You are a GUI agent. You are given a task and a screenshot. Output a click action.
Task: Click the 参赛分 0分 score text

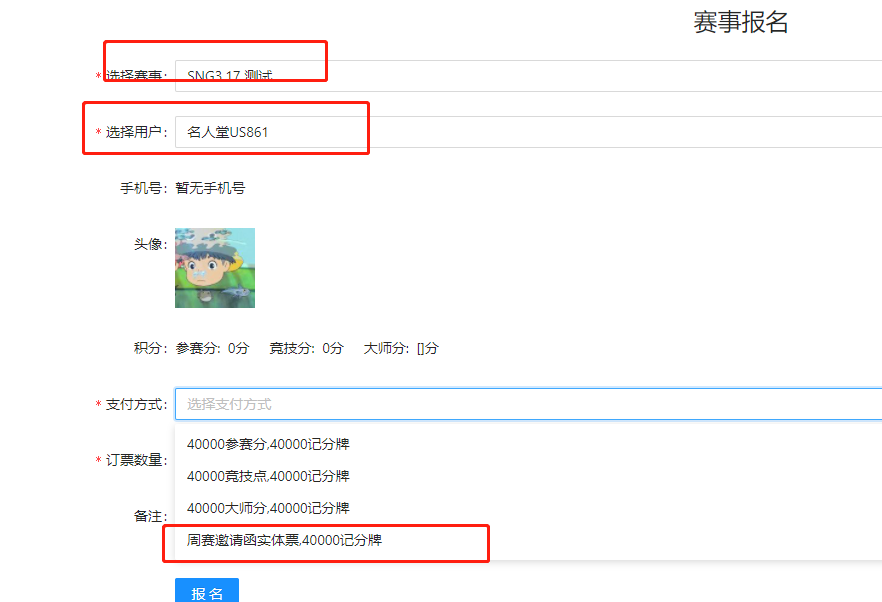[x=212, y=348]
